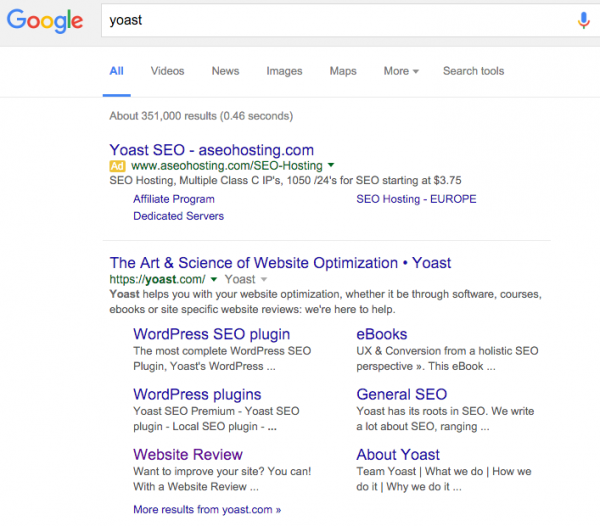600x526 pixels.
Task: Click the Affiliate Program sitelink
Action: click(173, 199)
